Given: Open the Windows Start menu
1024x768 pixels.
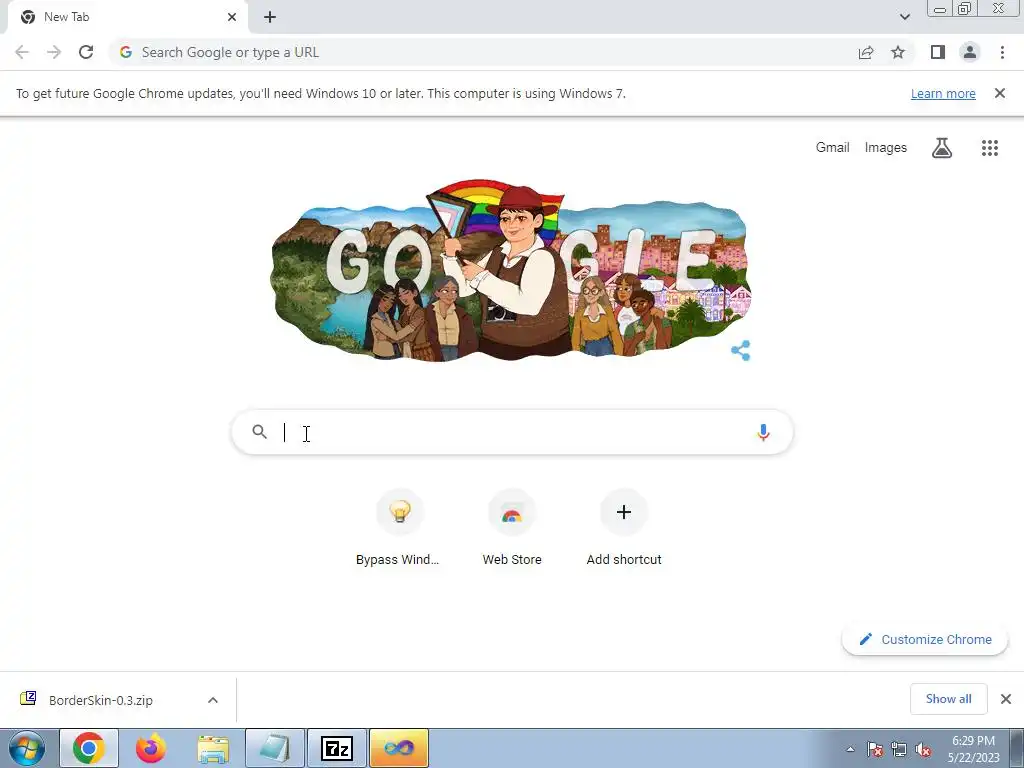Looking at the screenshot, I should [x=27, y=748].
